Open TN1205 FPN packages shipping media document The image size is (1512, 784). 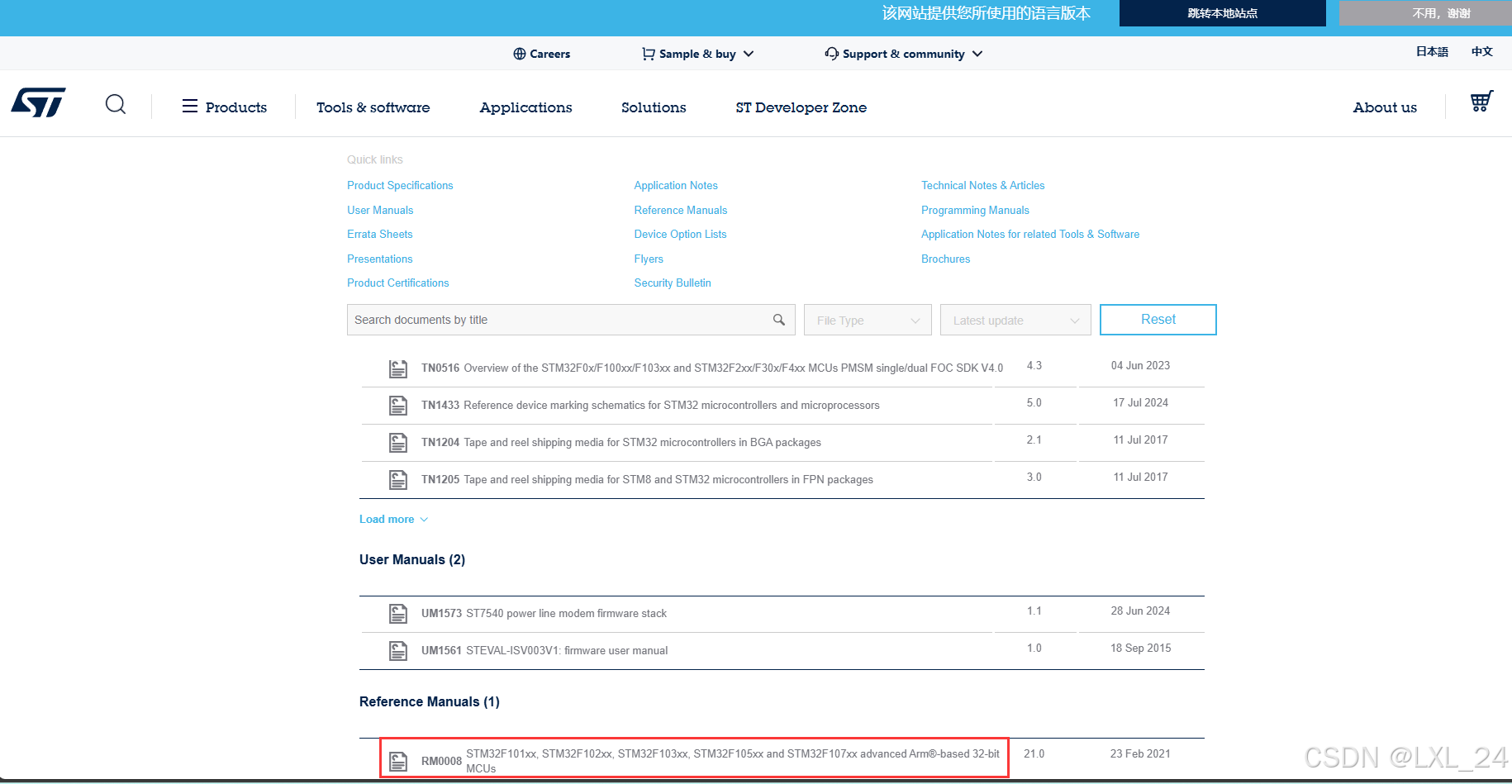point(647,480)
